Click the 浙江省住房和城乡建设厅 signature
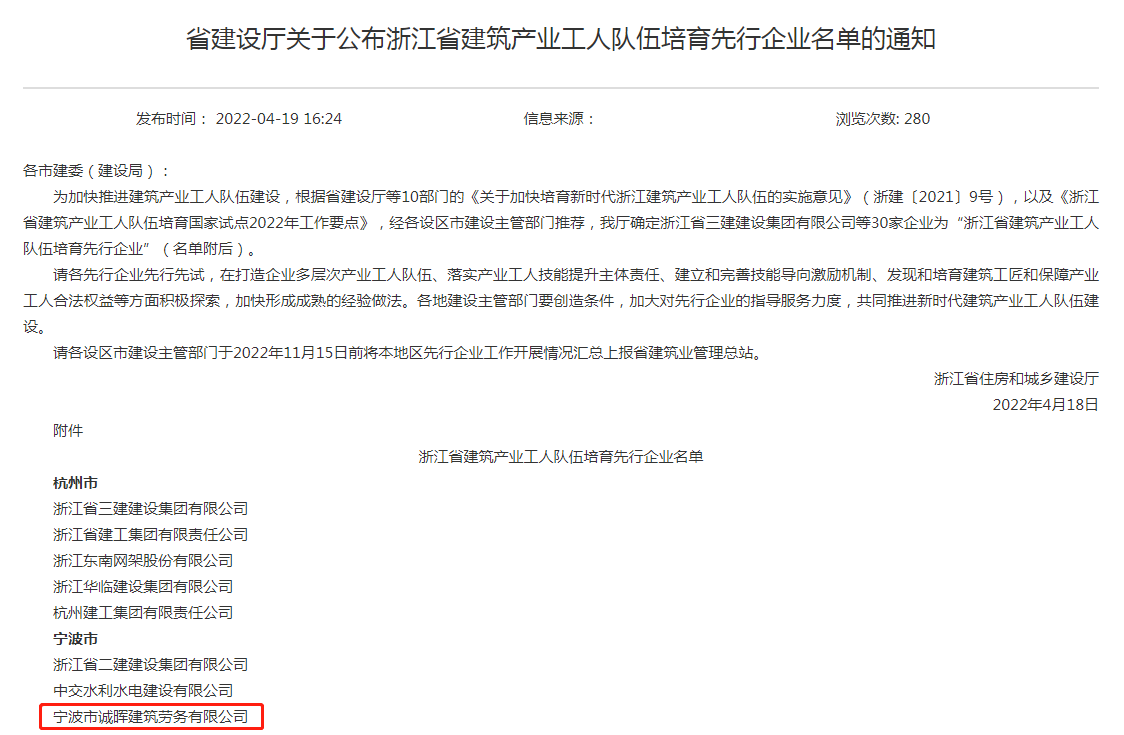Image resolution: width=1124 pixels, height=735 pixels. (1016, 379)
